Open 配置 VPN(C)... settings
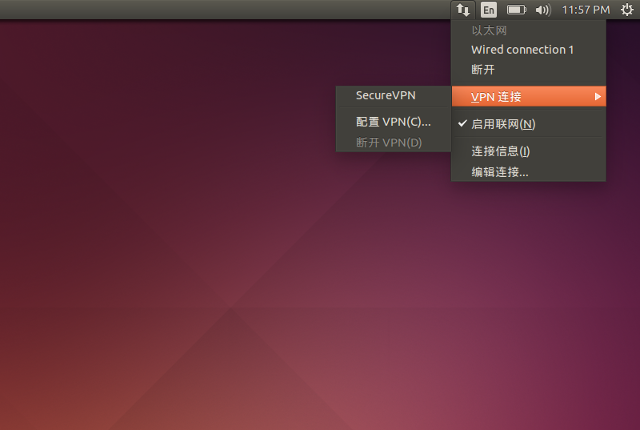Image resolution: width=640 pixels, height=430 pixels. tap(393, 122)
